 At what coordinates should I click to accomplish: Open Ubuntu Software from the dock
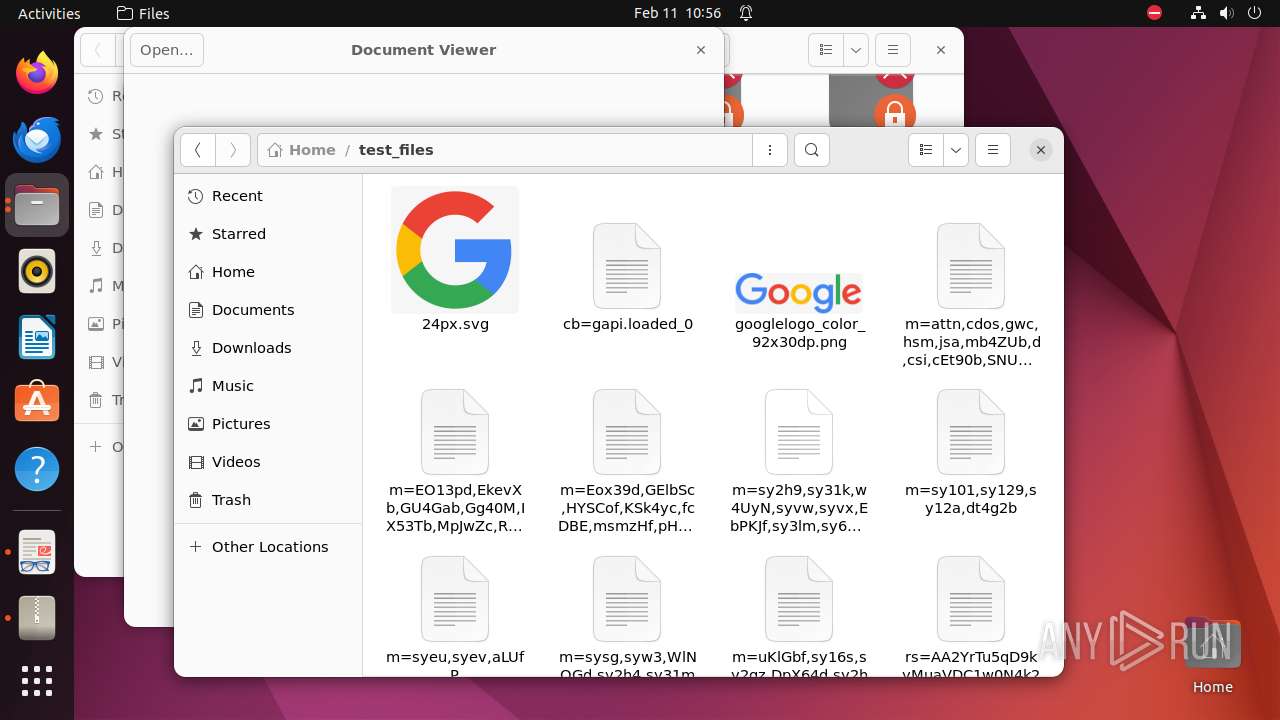click(37, 403)
